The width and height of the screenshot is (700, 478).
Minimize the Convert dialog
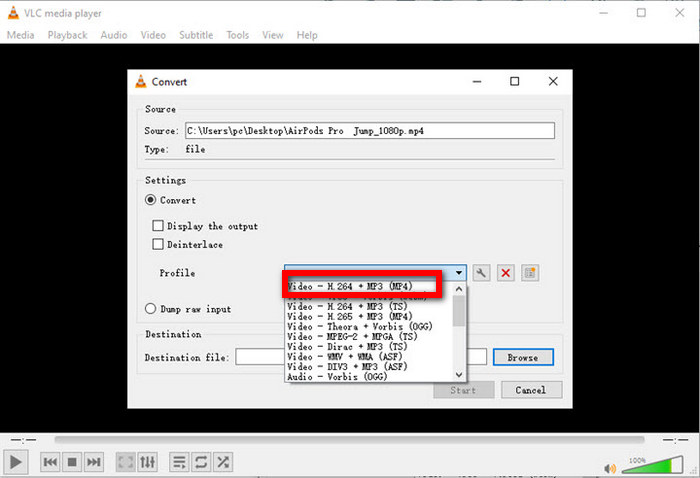point(477,81)
